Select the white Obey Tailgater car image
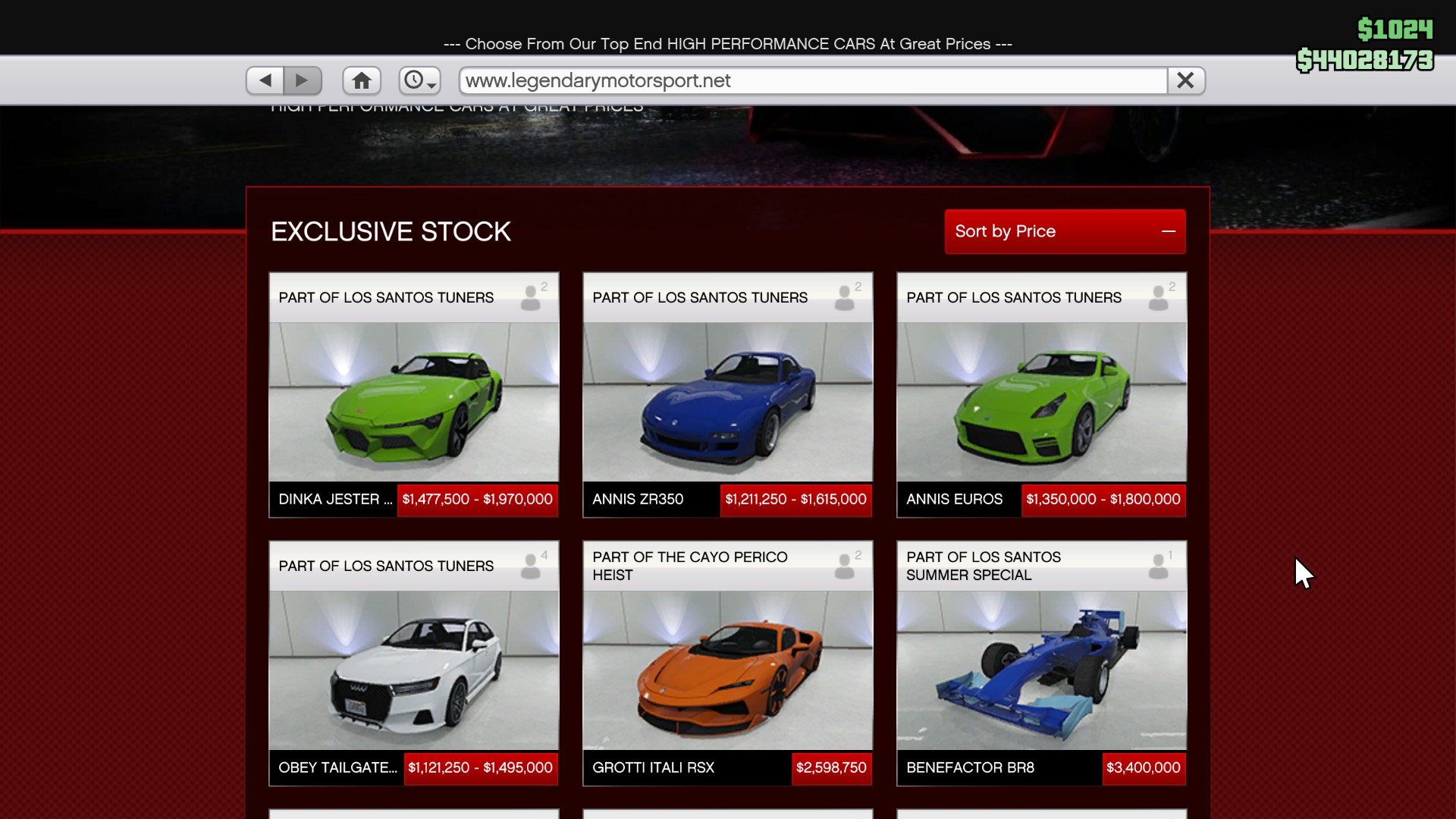The image size is (1456, 819). 414,670
